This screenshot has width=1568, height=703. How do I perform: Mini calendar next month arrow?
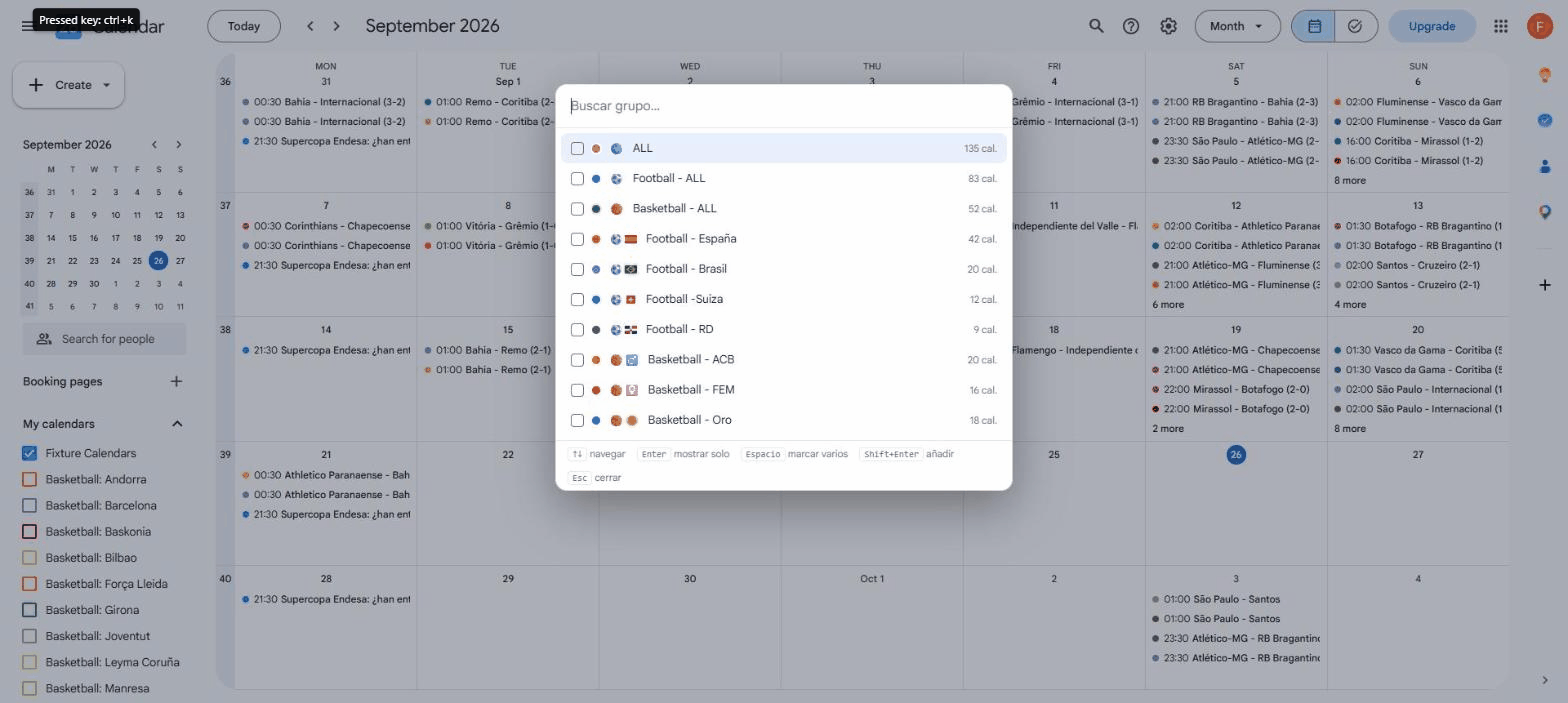[x=179, y=145]
